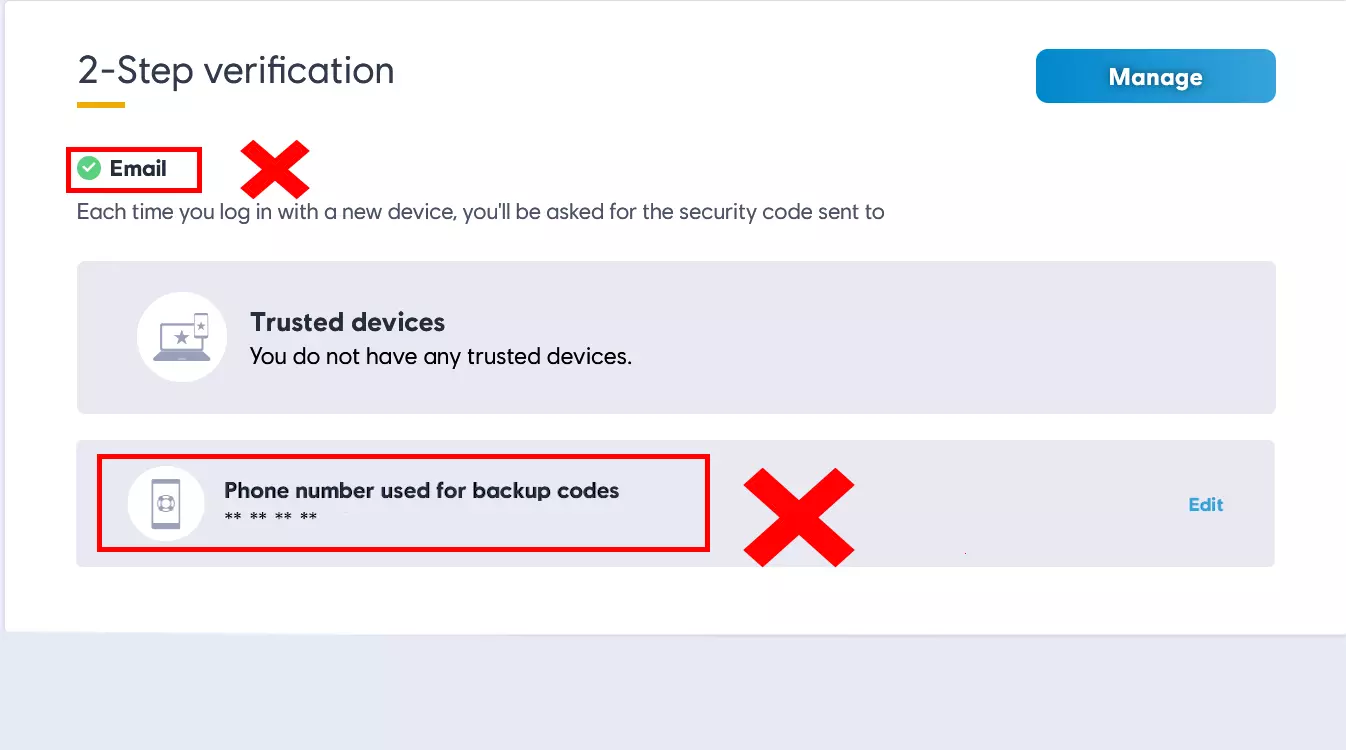
Task: Click the Trusted devices title
Action: click(347, 322)
